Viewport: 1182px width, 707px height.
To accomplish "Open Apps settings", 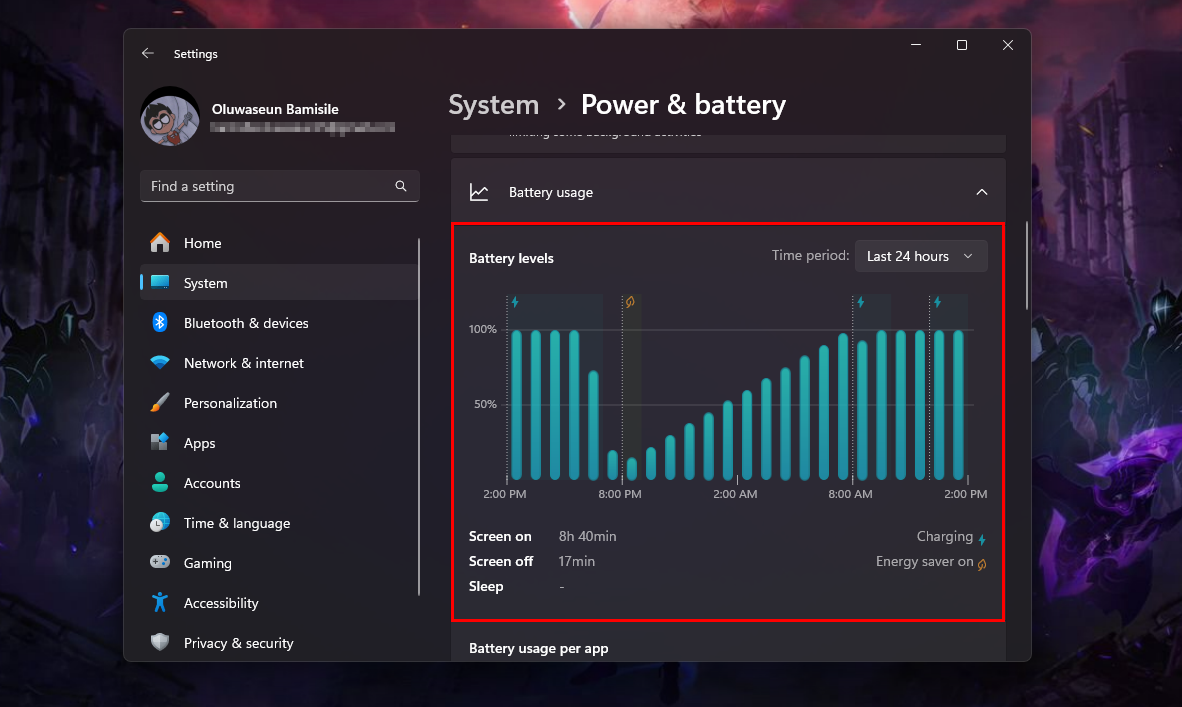I will [x=280, y=442].
